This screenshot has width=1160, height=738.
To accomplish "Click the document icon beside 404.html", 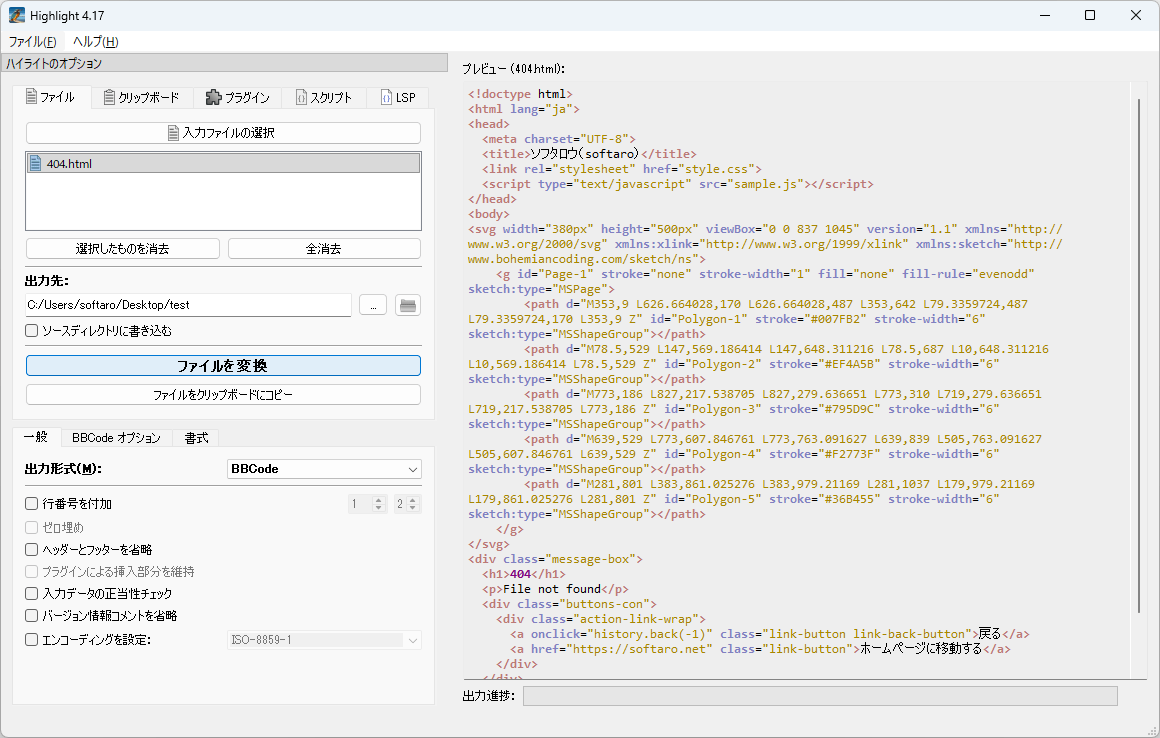I will coord(36,164).
